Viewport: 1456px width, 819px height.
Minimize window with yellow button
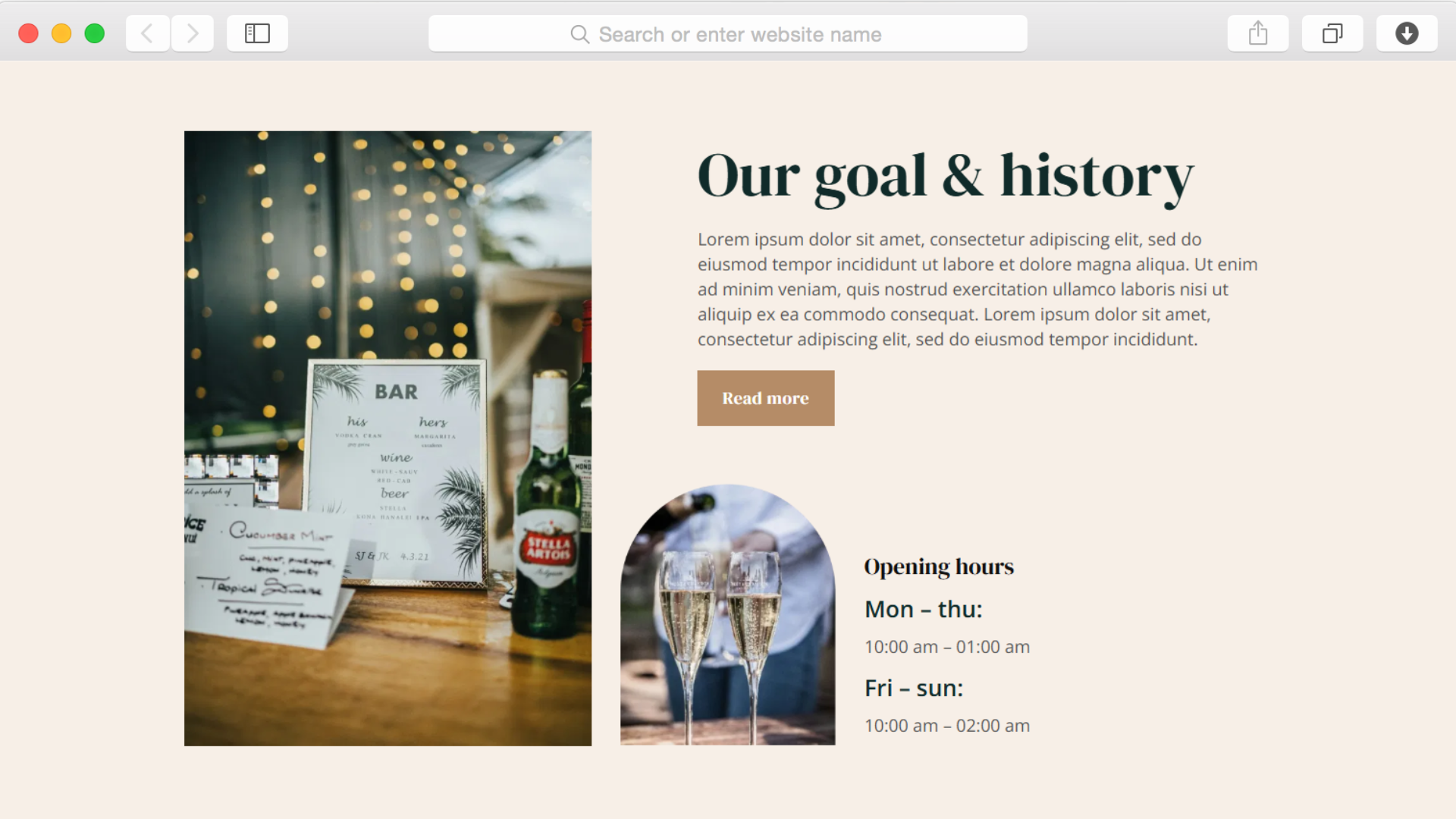[x=61, y=33]
